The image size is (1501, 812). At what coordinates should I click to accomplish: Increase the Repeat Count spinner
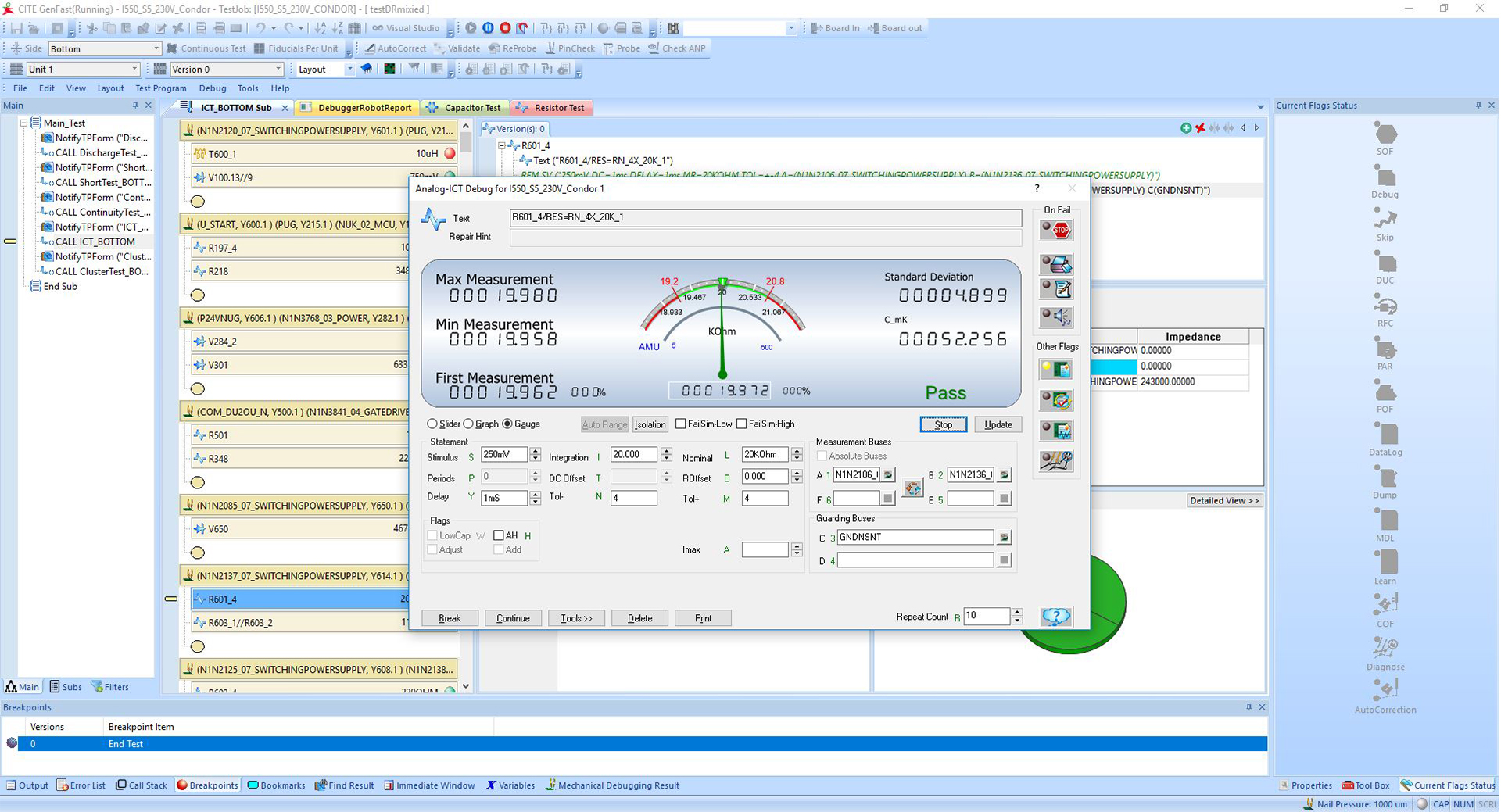pos(1016,612)
